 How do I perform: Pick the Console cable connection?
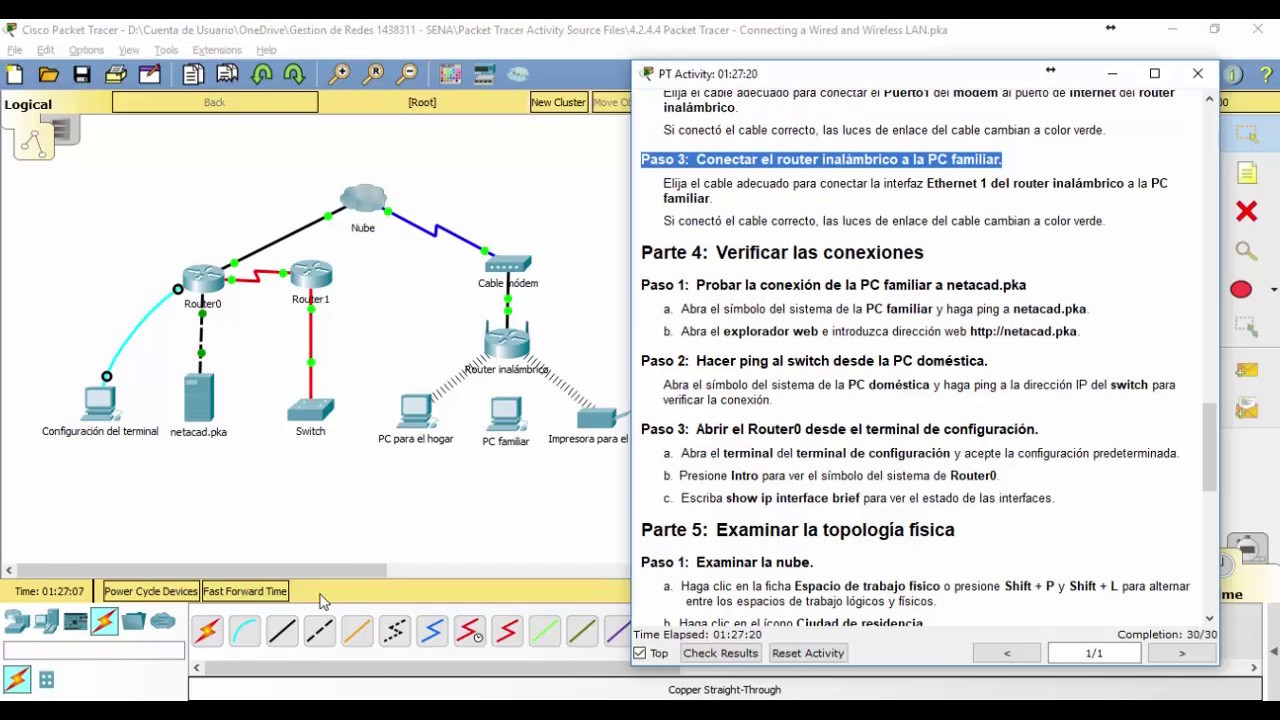pos(244,631)
